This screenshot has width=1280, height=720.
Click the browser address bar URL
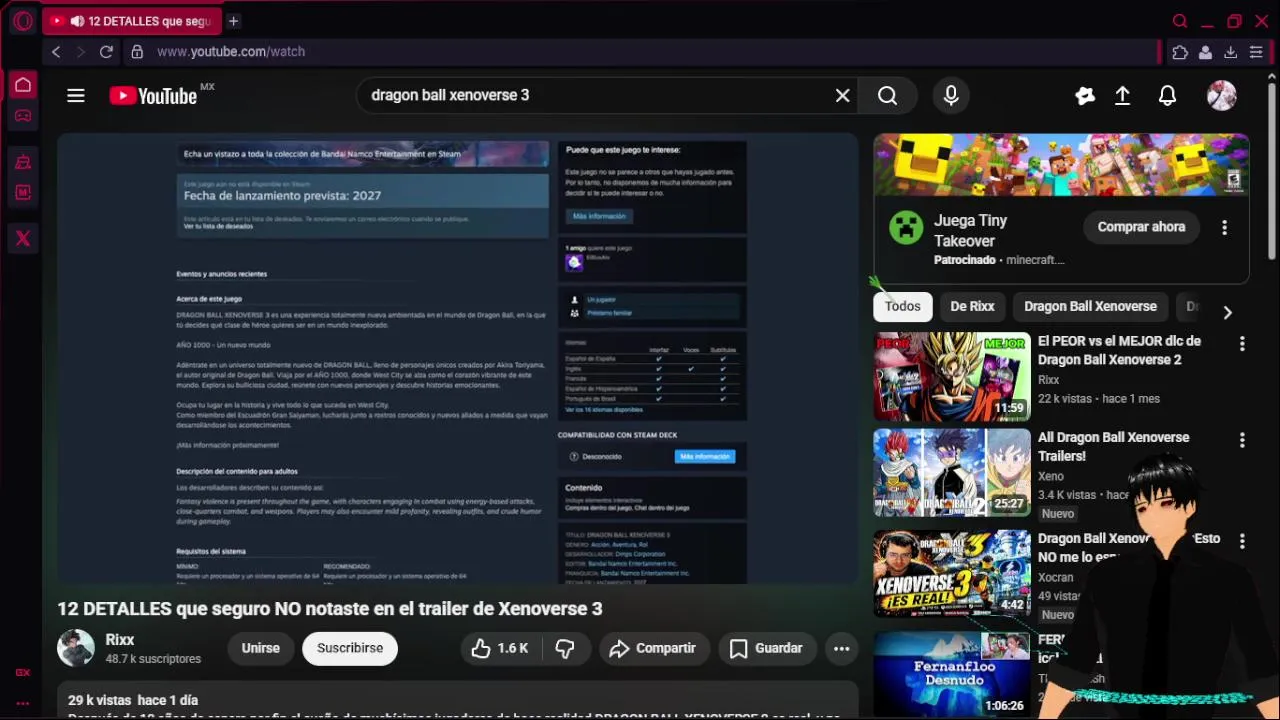click(231, 52)
